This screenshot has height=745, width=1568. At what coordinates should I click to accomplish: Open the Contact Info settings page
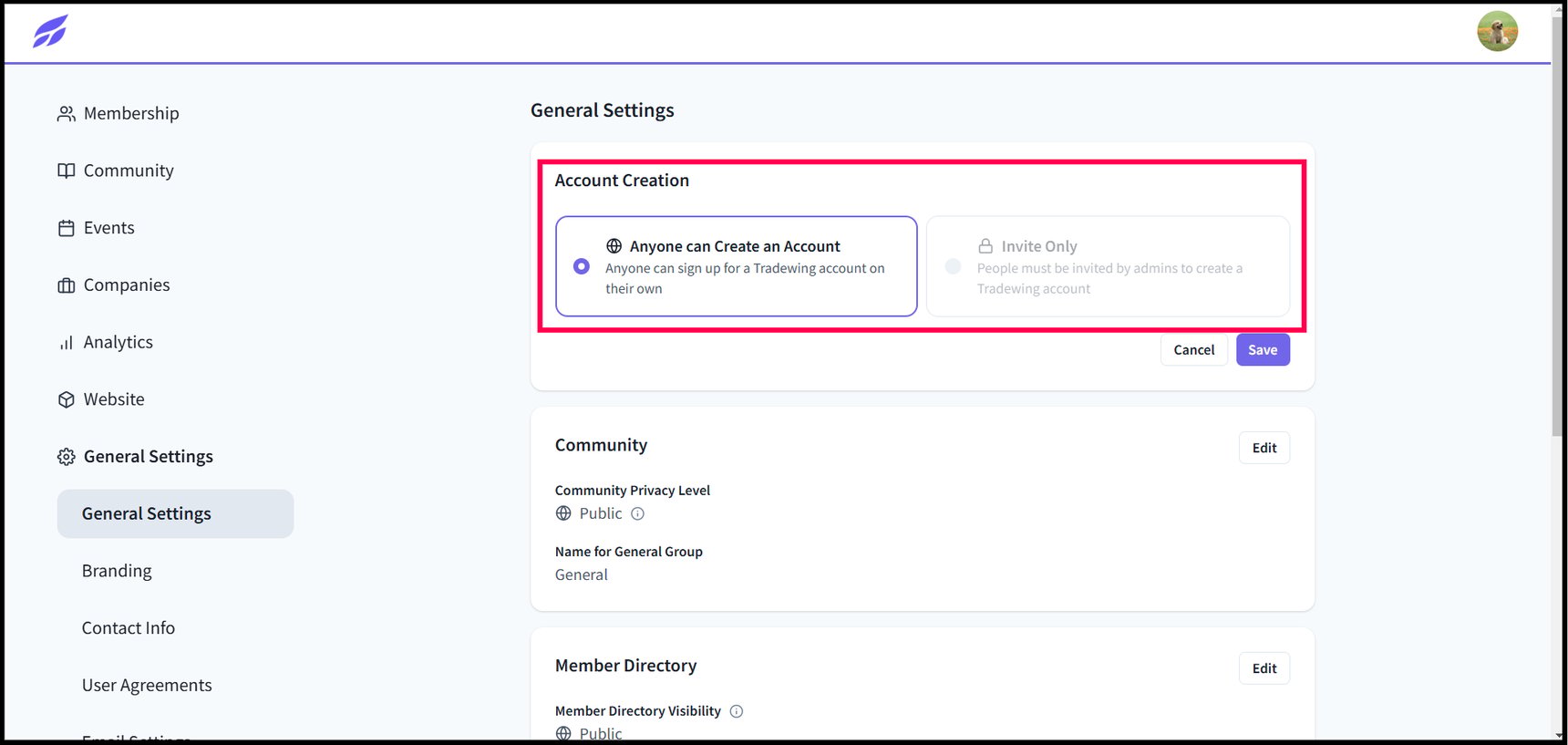pyautogui.click(x=129, y=628)
